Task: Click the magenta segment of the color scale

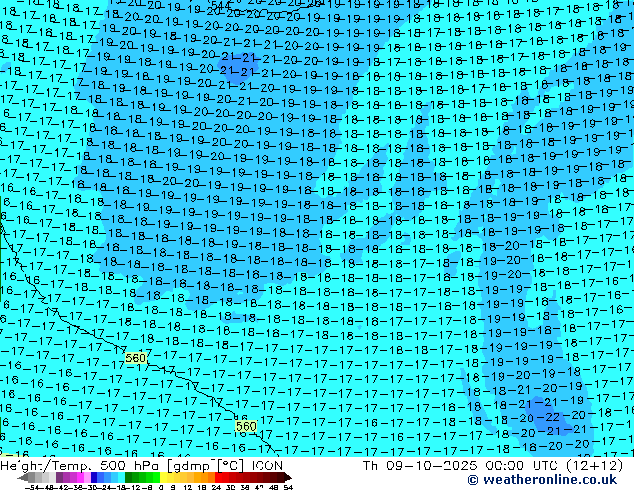Action: pos(80,478)
